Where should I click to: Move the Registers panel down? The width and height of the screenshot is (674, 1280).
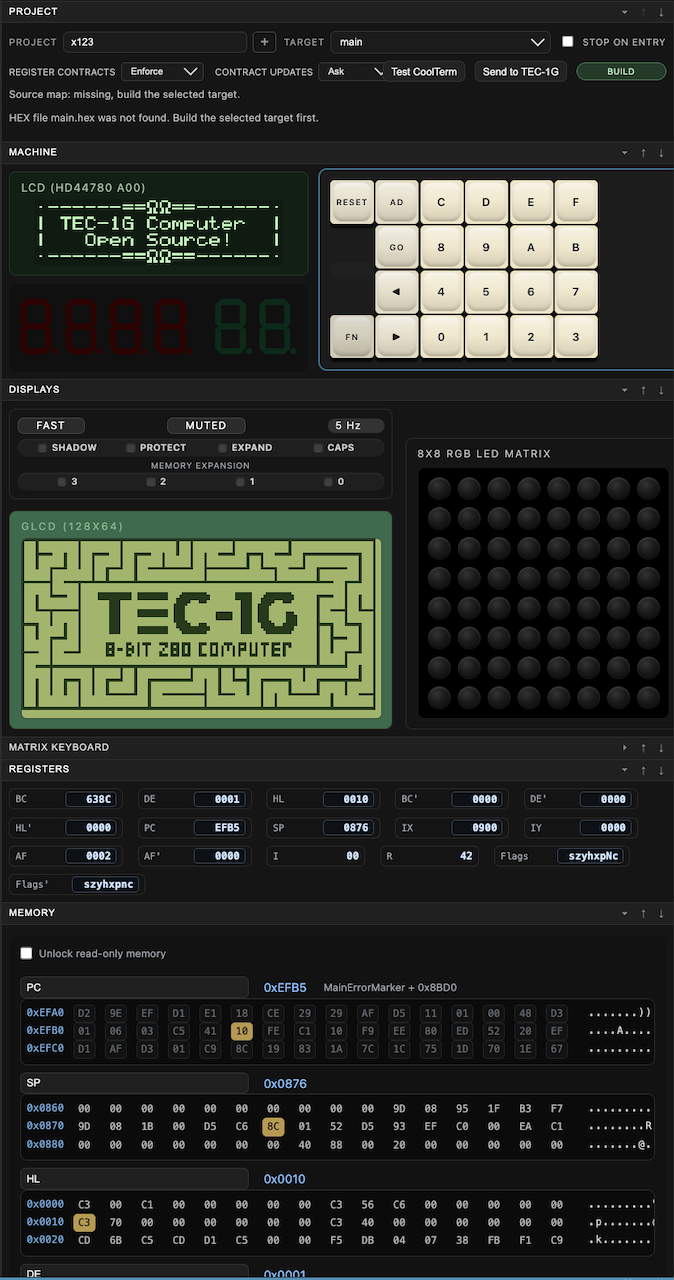pyautogui.click(x=661, y=769)
